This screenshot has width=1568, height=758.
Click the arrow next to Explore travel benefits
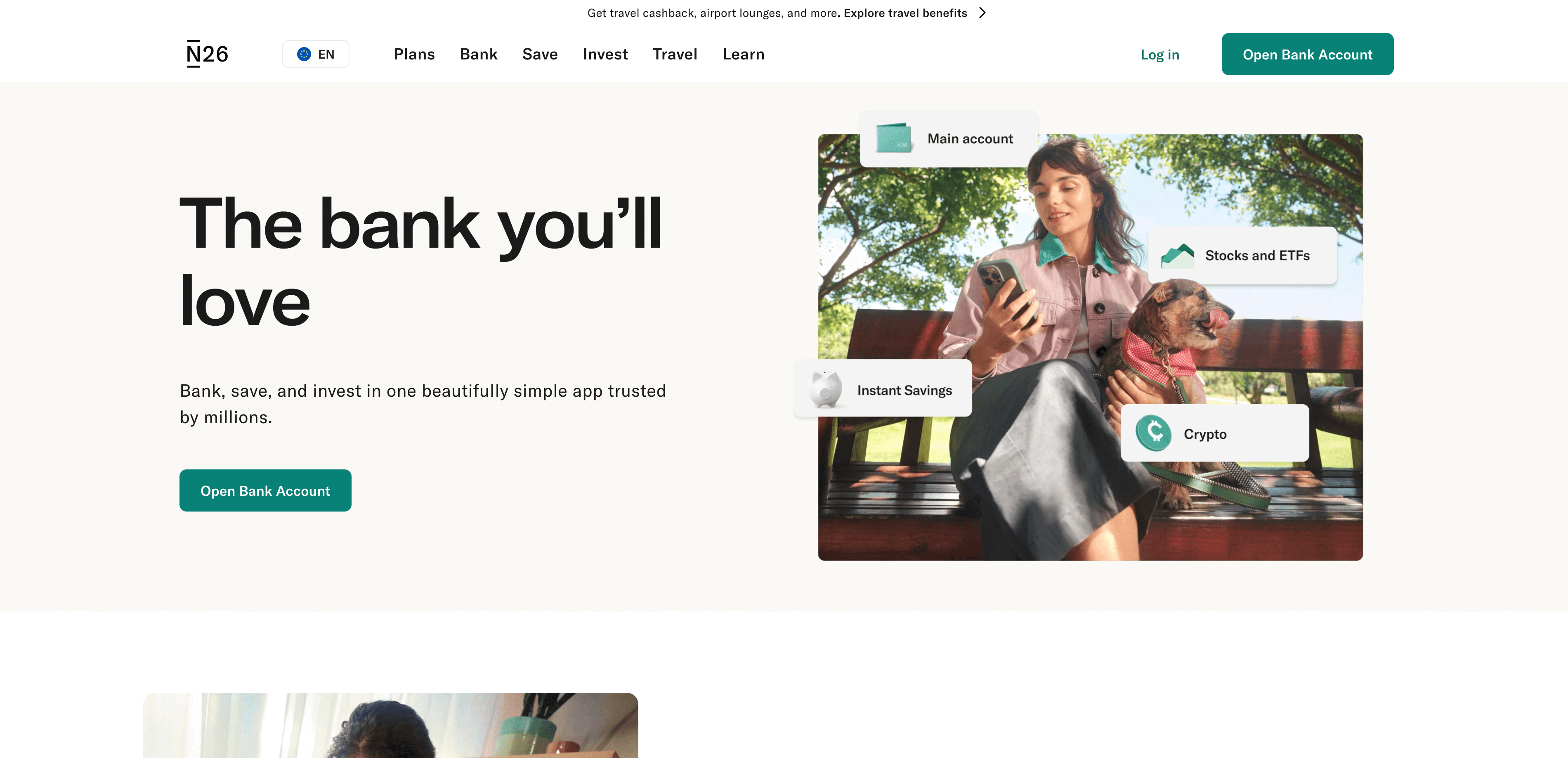point(982,13)
